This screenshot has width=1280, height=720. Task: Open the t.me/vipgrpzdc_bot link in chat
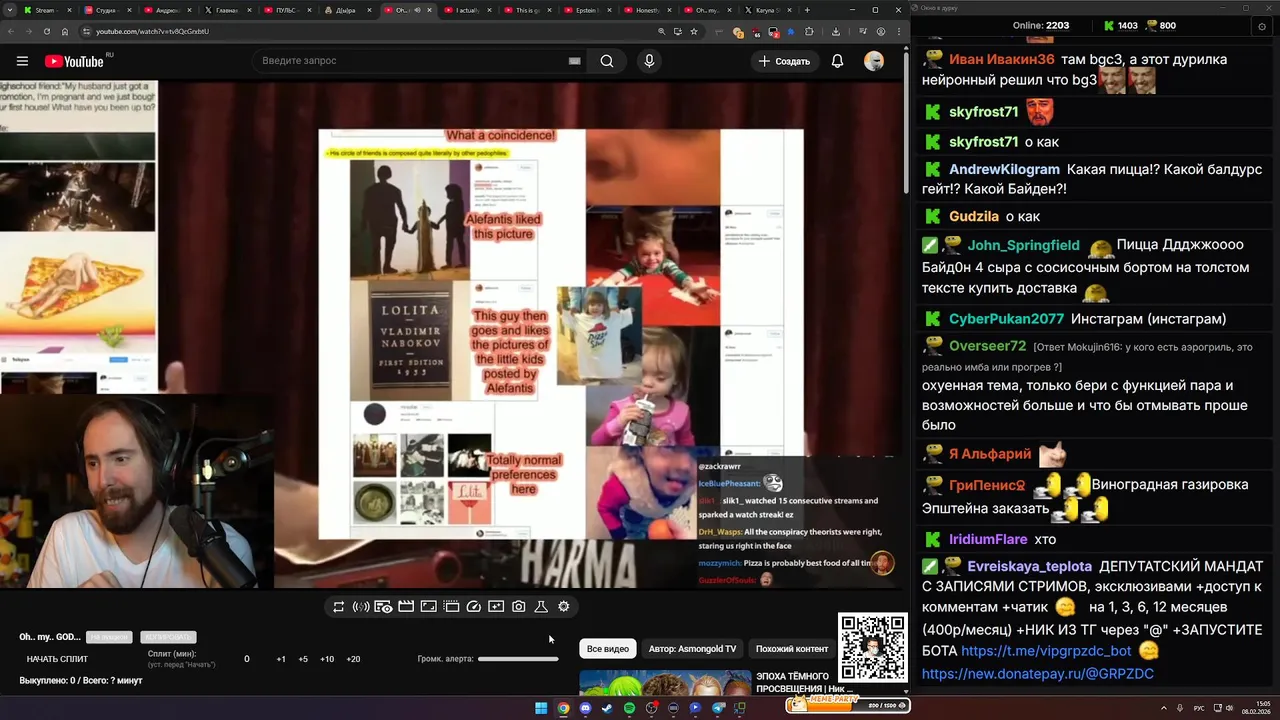tap(1046, 651)
